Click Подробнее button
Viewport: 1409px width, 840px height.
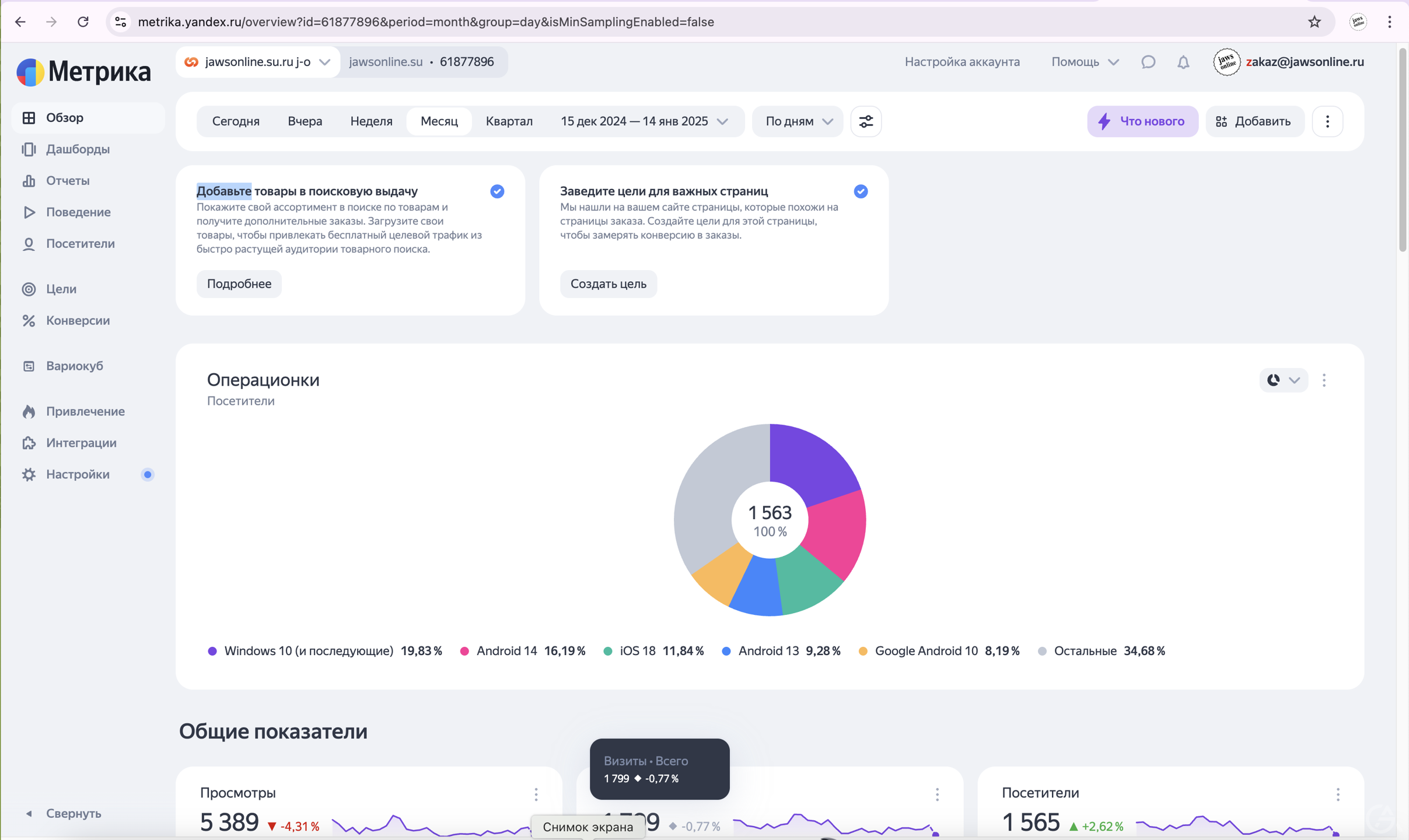point(239,284)
